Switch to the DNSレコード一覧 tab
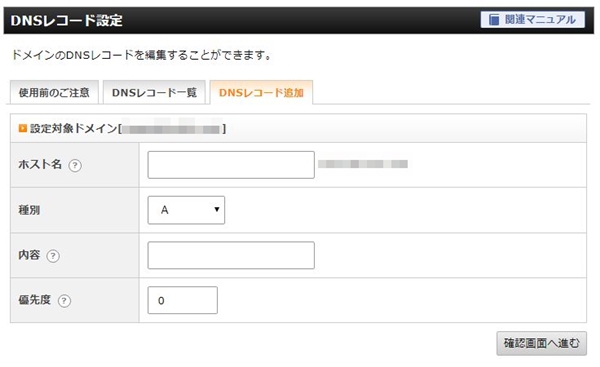 point(154,92)
